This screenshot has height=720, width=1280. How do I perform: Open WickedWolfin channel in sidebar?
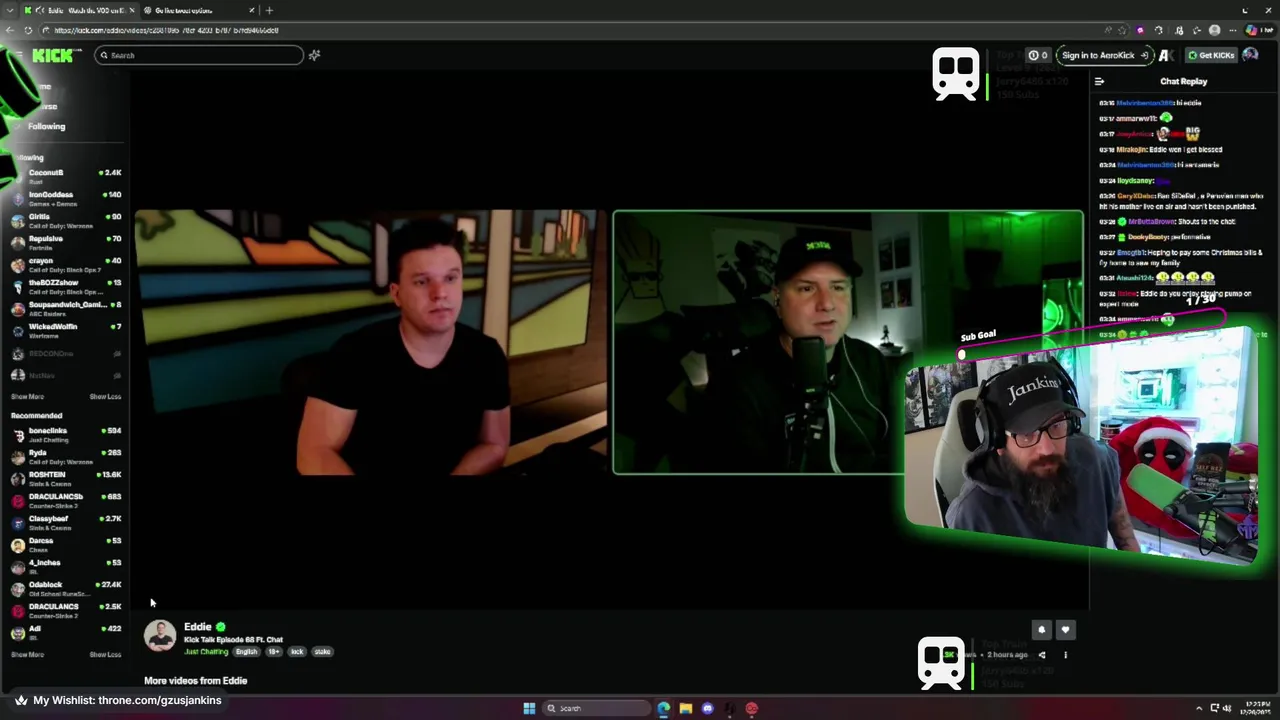(x=66, y=330)
